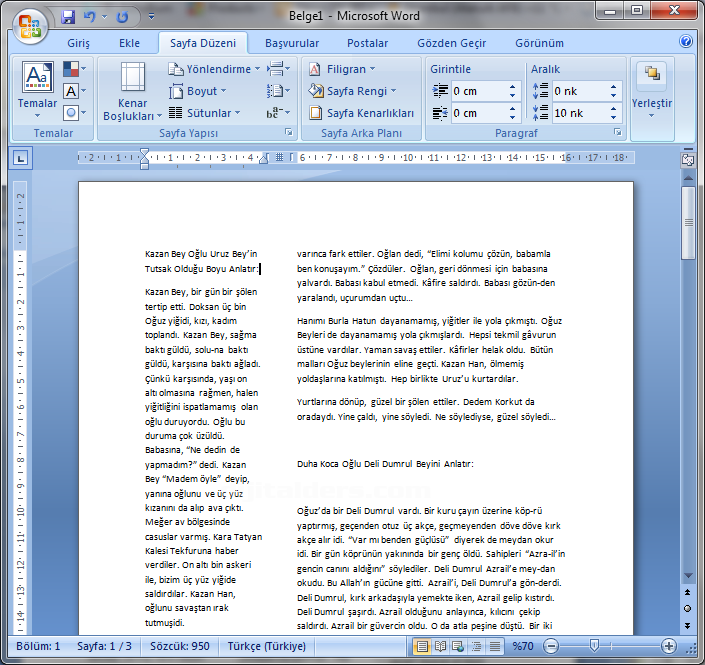Increase spacing before with up arrow
The height and width of the screenshot is (665, 705).
click(614, 87)
